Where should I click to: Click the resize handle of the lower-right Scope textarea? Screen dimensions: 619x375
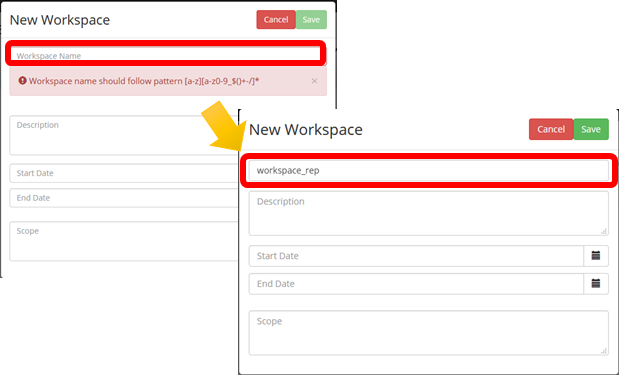click(x=604, y=351)
